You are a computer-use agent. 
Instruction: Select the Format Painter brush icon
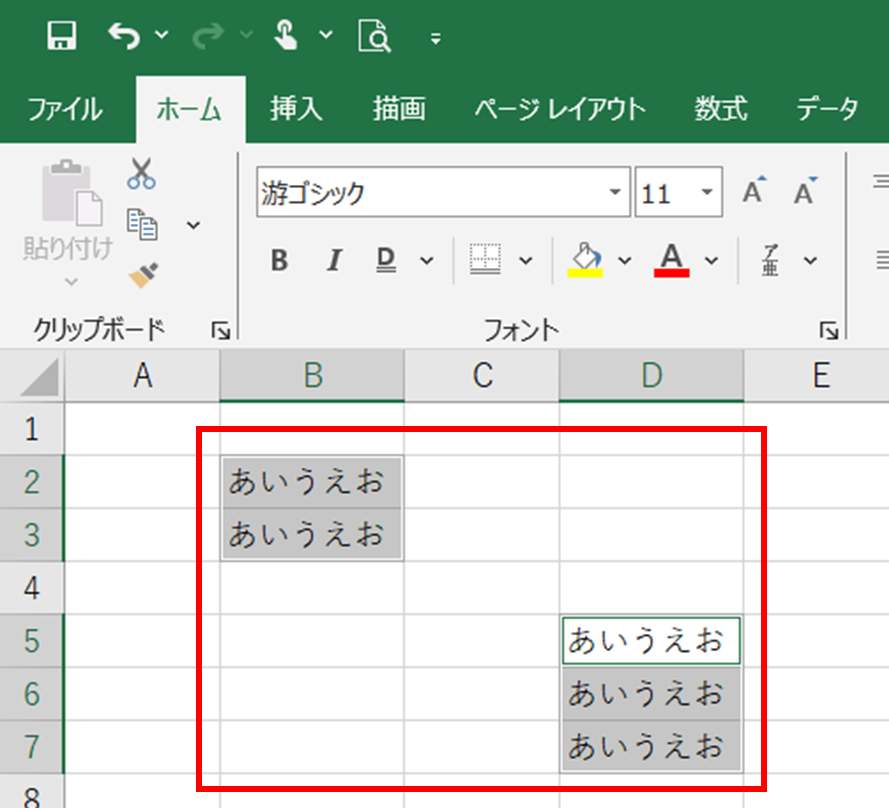click(x=143, y=274)
